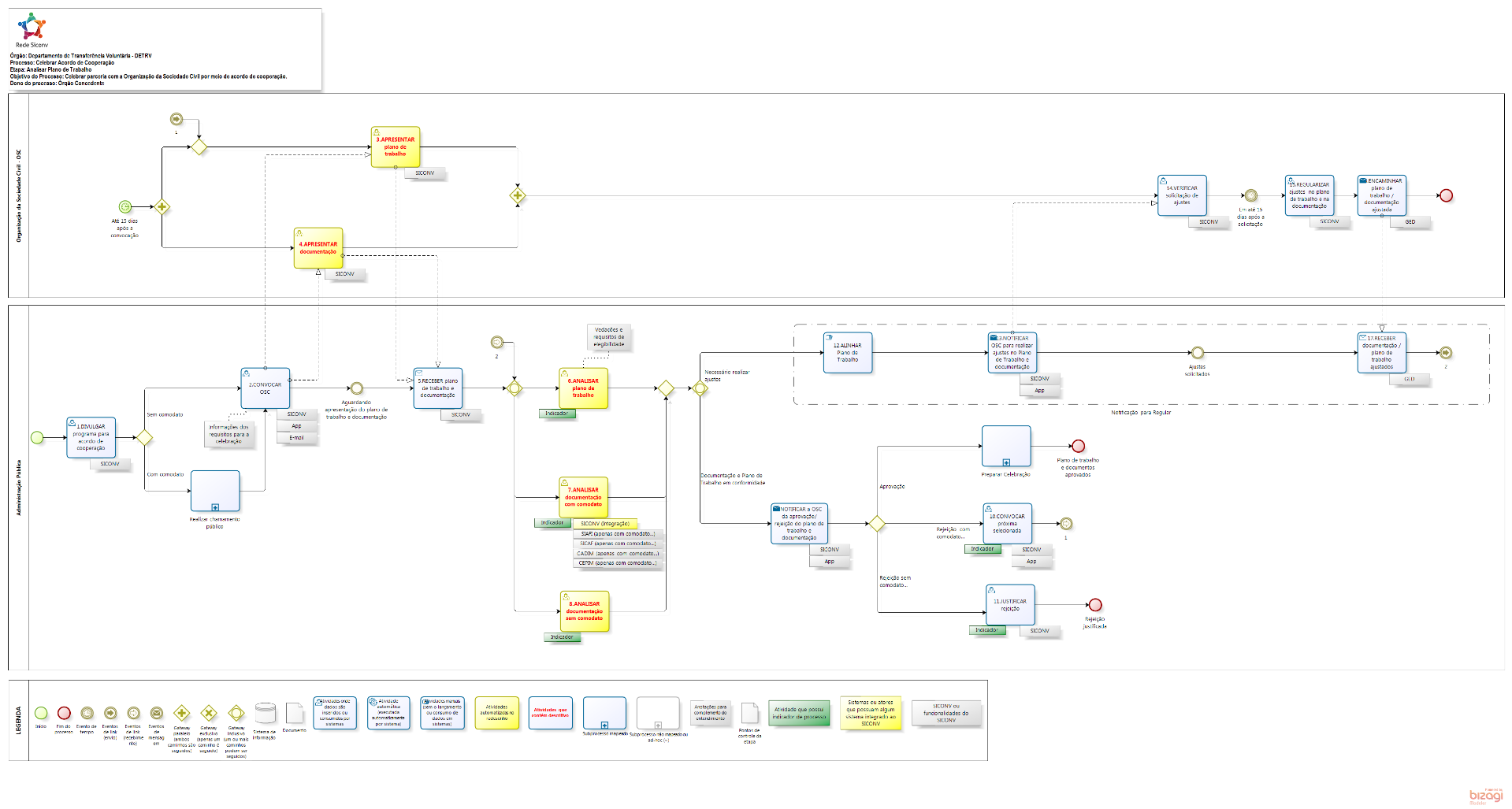Select task 3.APRESENTAR plano de trabalho
This screenshot has height=809, width=1512.
coord(396,147)
